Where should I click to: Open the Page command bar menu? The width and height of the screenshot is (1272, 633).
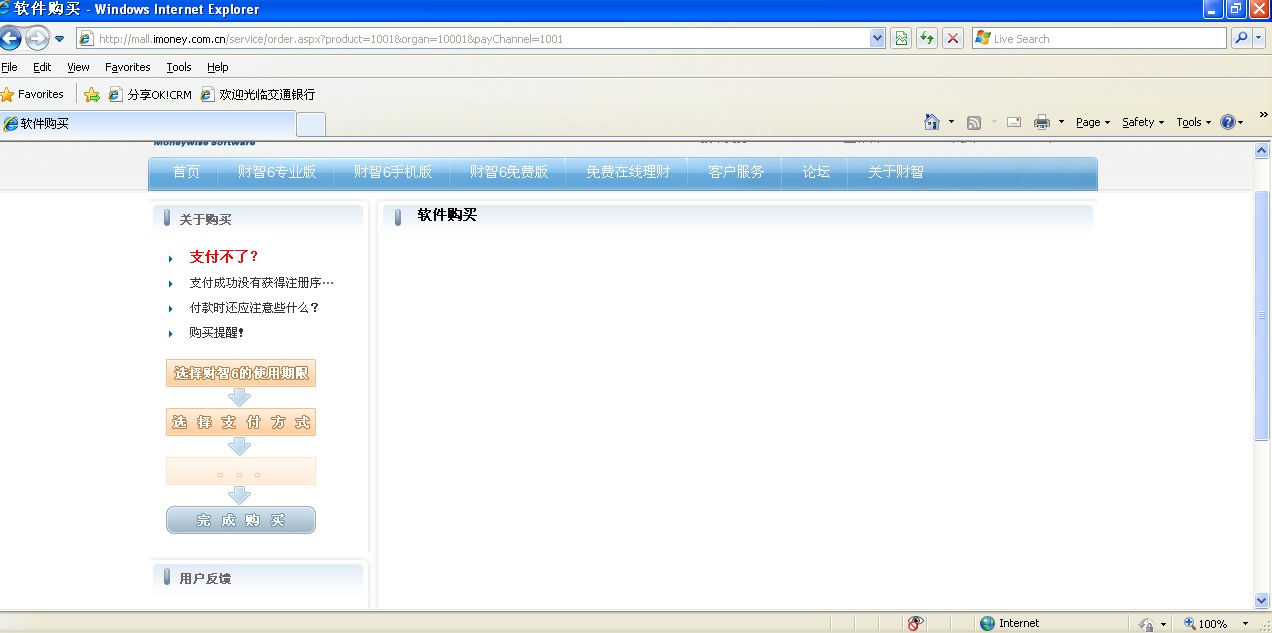1093,122
